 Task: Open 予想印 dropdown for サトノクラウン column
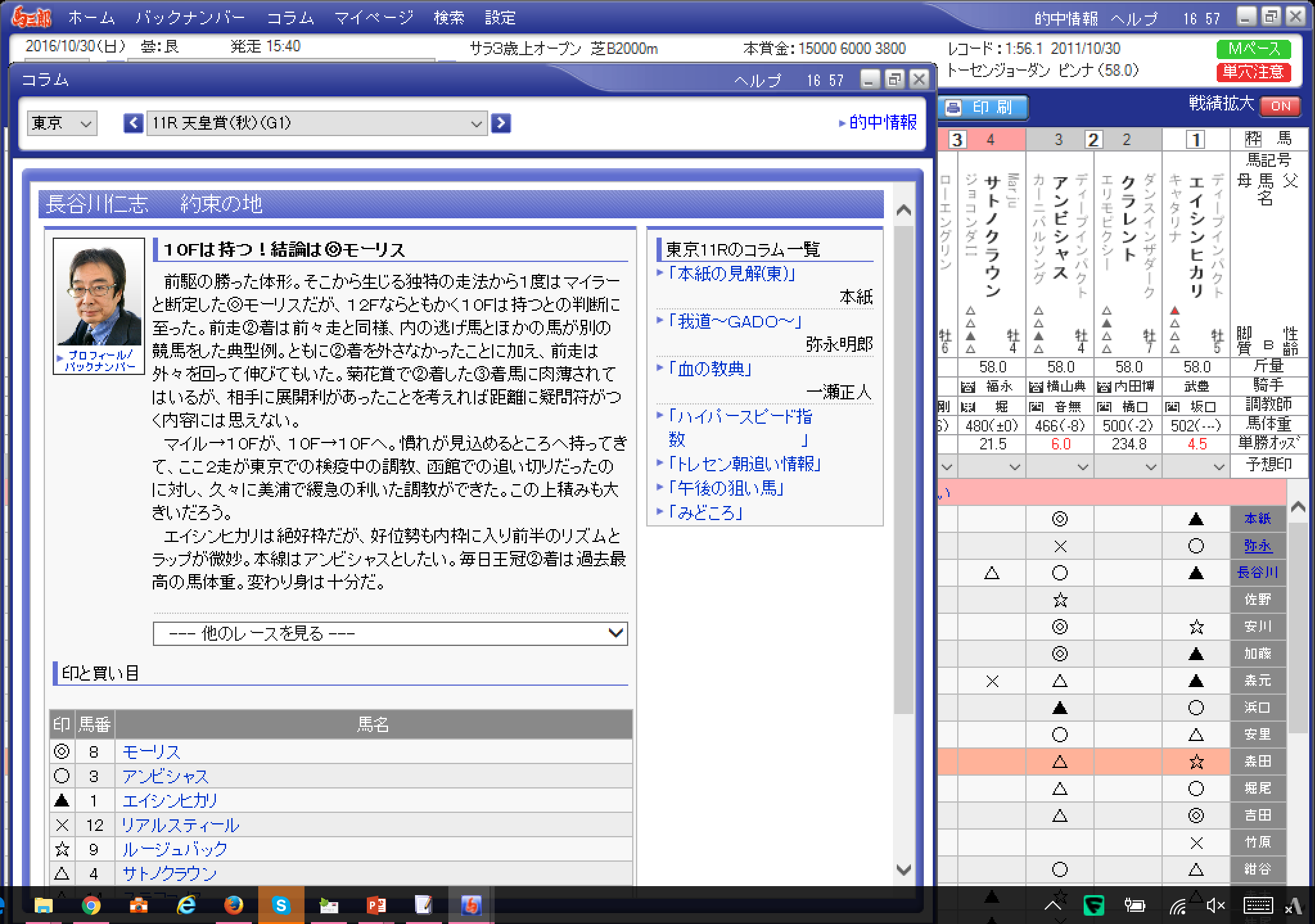point(991,467)
